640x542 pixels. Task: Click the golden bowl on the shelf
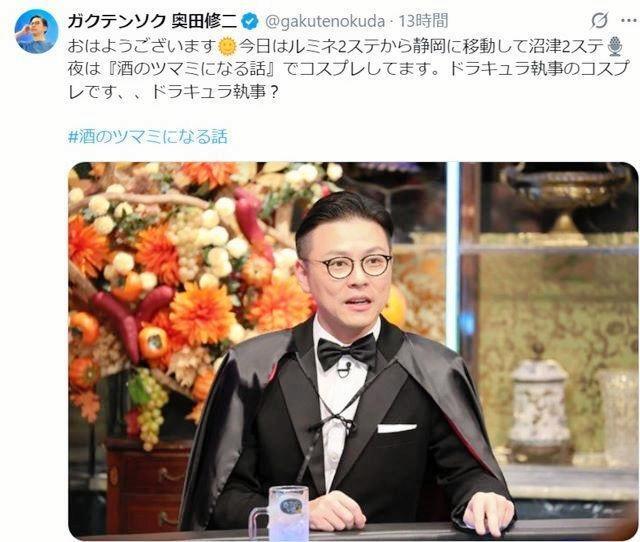[566, 196]
